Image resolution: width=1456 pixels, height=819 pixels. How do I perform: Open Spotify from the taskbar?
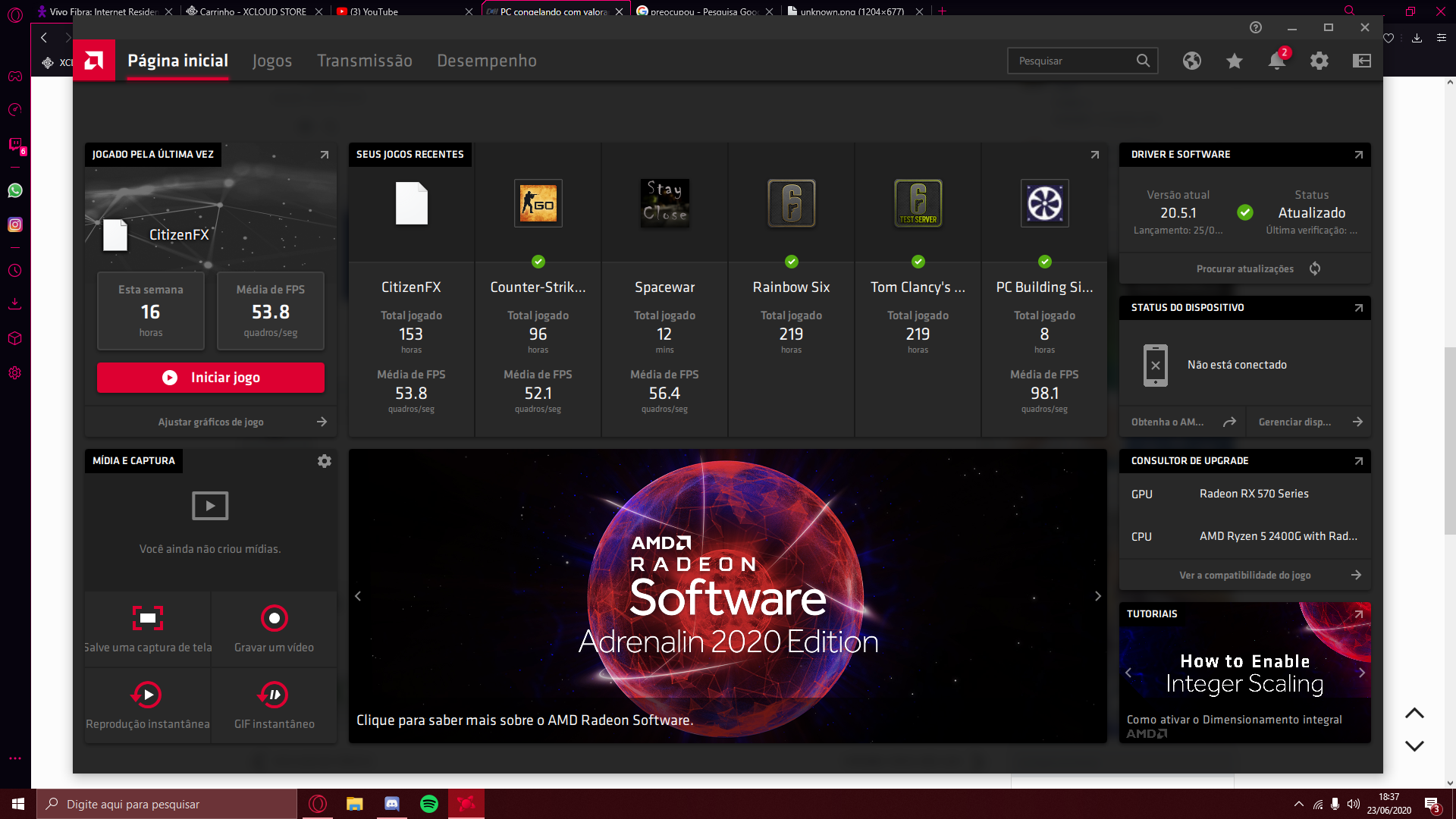point(429,804)
